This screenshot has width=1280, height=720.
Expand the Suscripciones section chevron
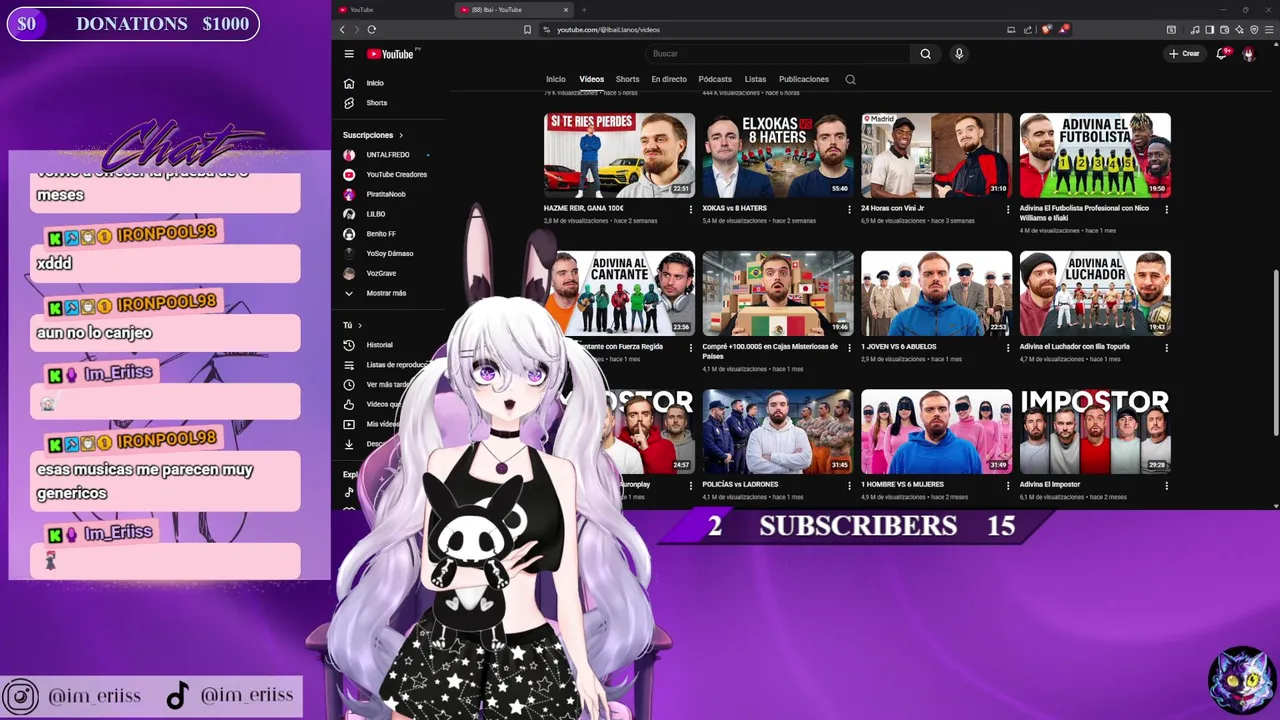[x=401, y=135]
